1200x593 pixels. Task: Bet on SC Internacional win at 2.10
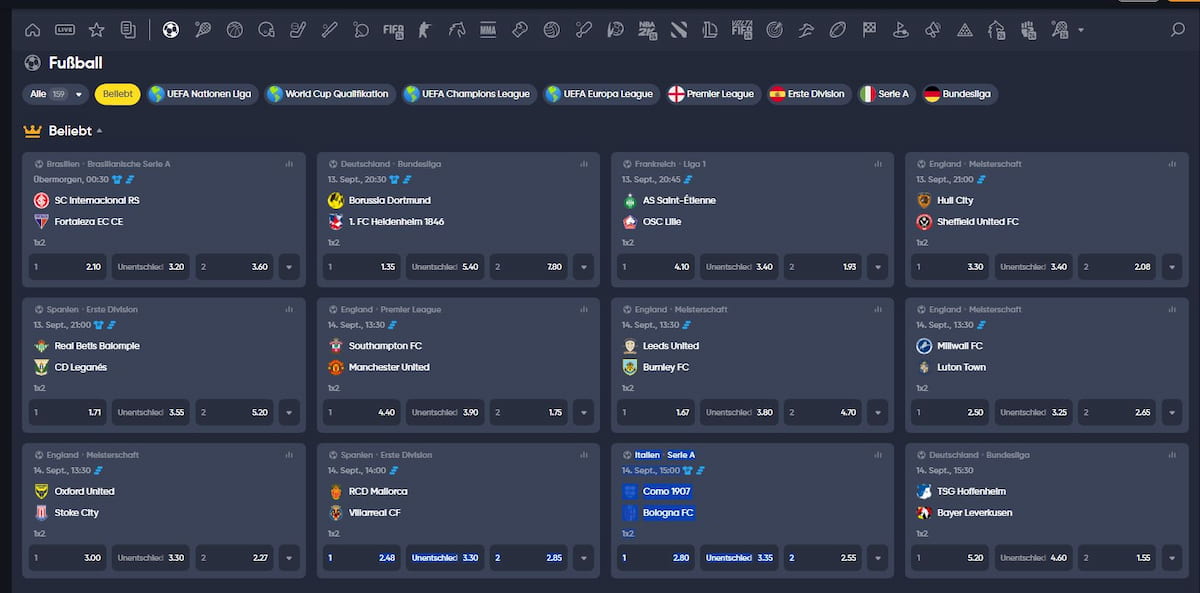point(67,267)
